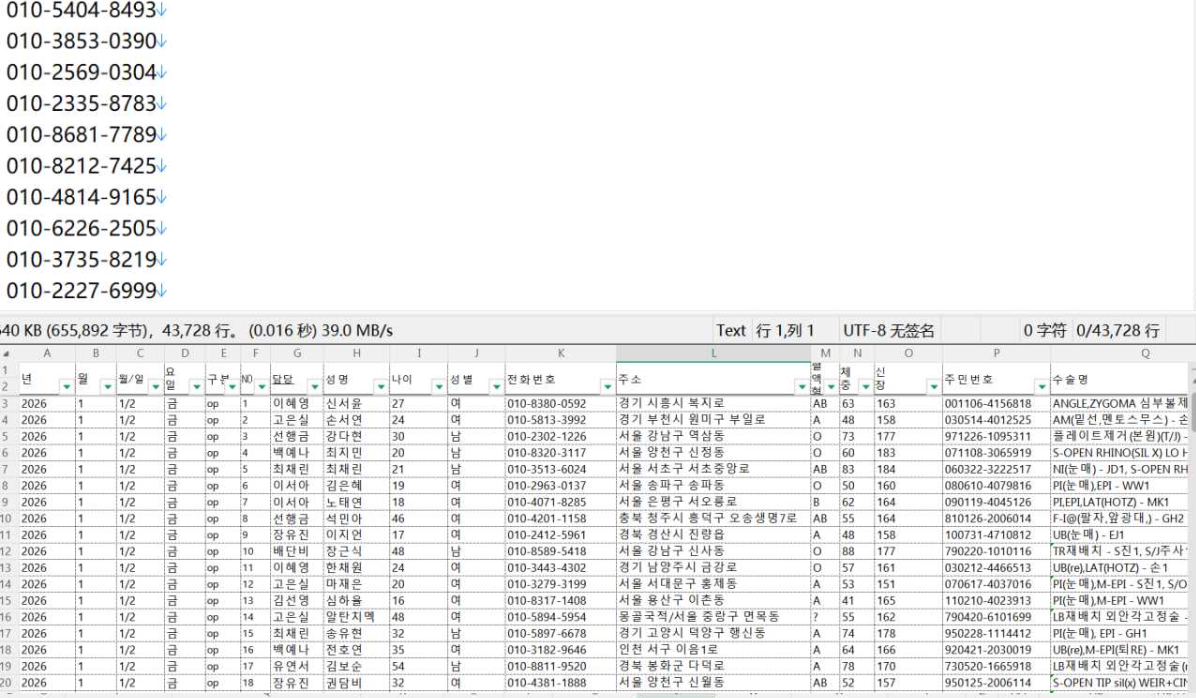Select the cell with name 마재은

click(x=356, y=584)
